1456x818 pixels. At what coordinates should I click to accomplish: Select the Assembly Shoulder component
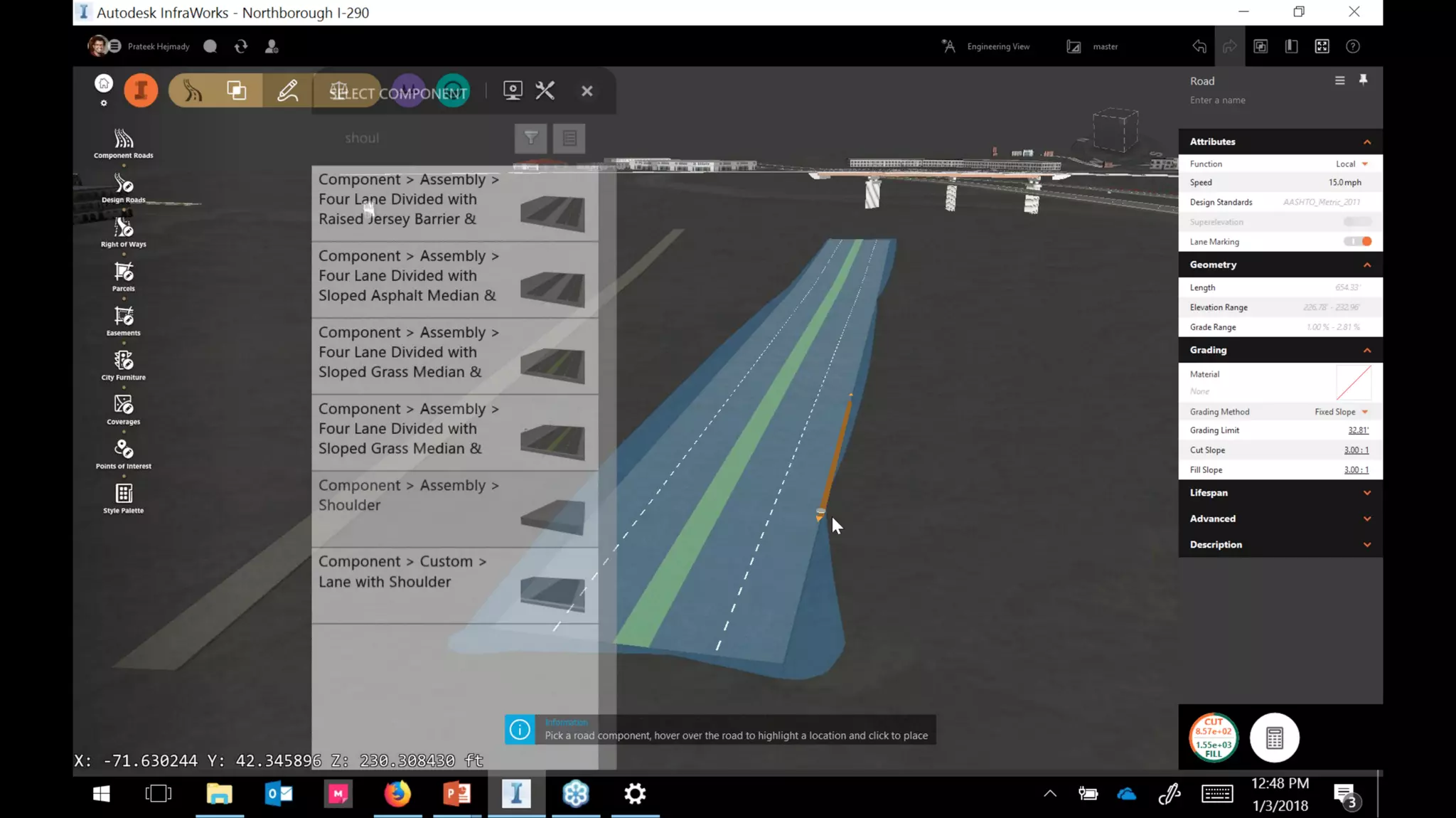[455, 509]
